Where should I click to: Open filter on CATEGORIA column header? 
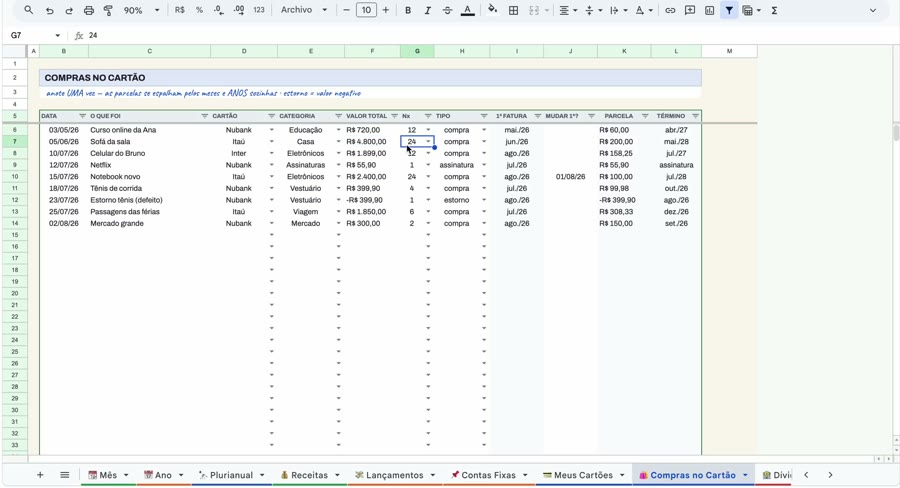tap(338, 116)
